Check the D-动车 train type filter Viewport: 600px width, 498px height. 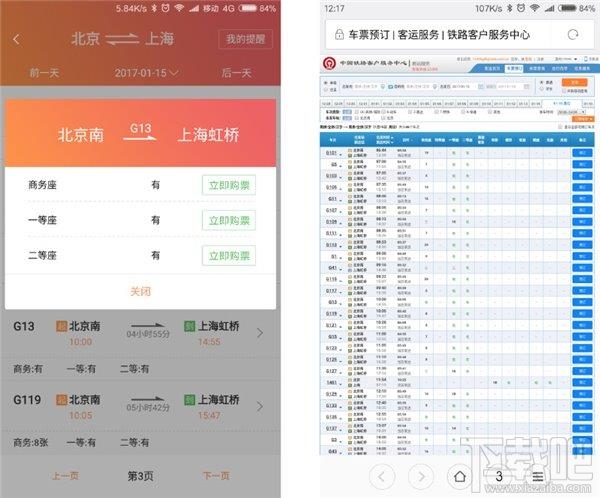point(383,112)
